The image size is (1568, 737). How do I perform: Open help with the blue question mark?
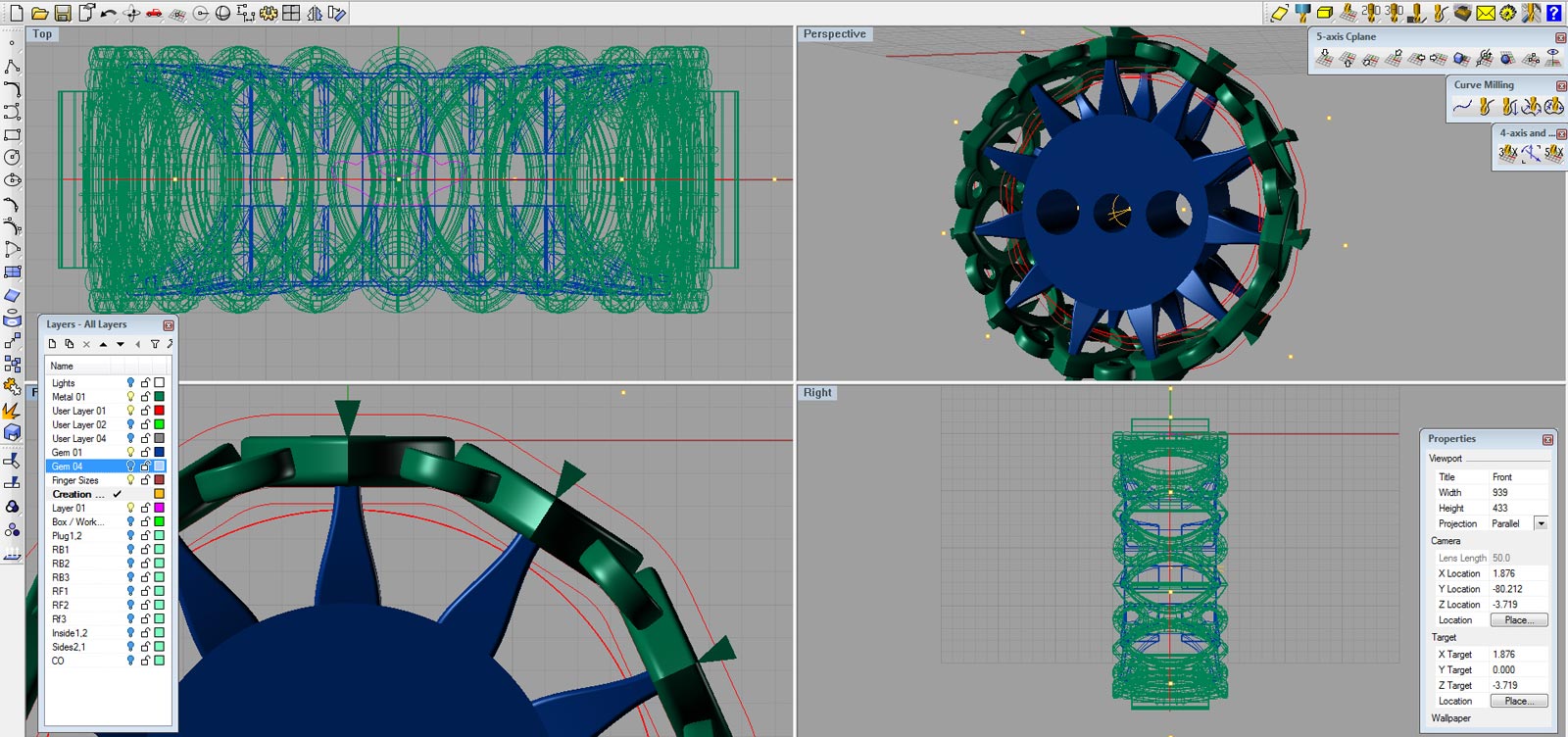1553,13
